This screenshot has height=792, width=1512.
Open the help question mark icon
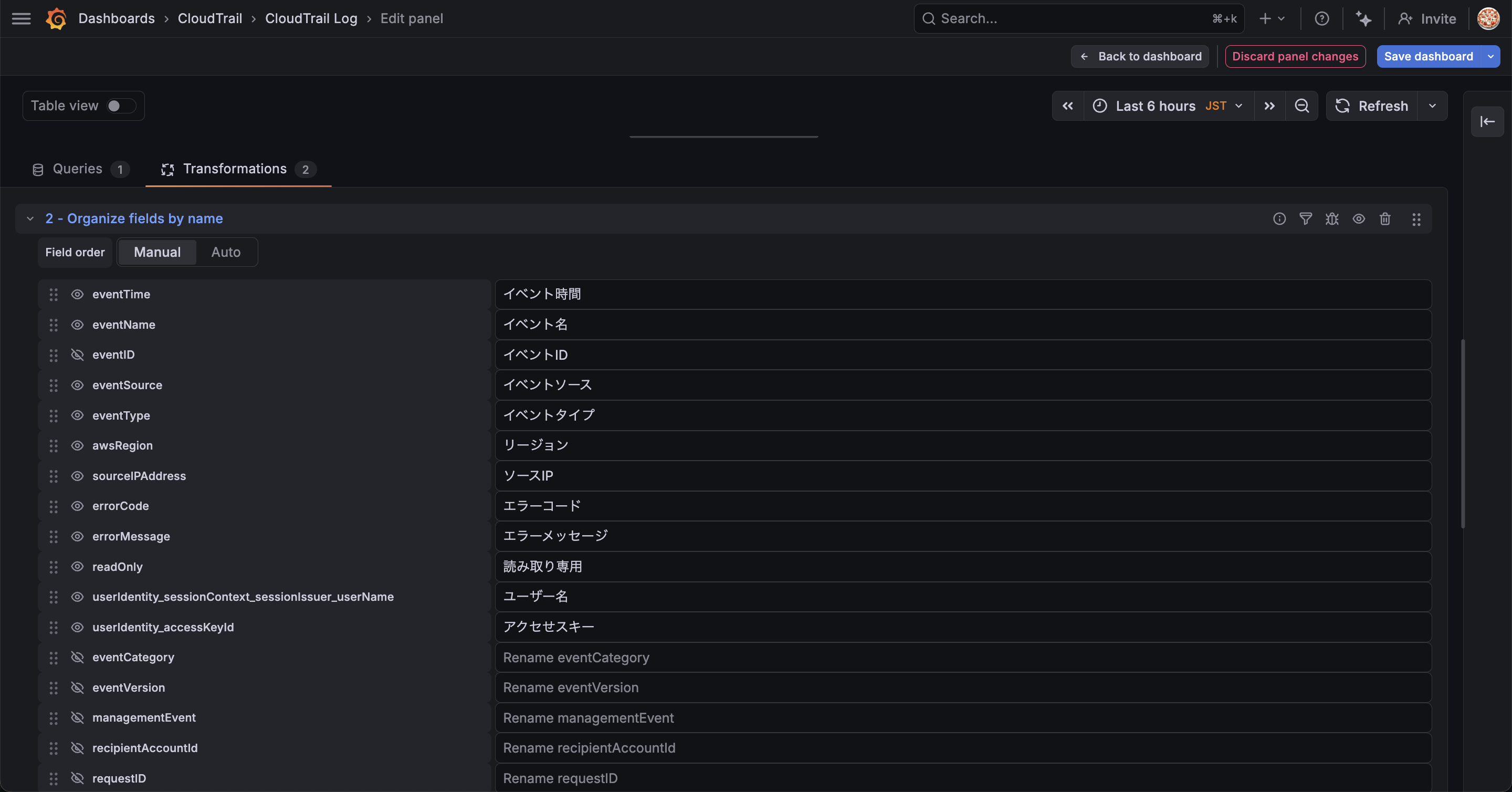(1321, 19)
